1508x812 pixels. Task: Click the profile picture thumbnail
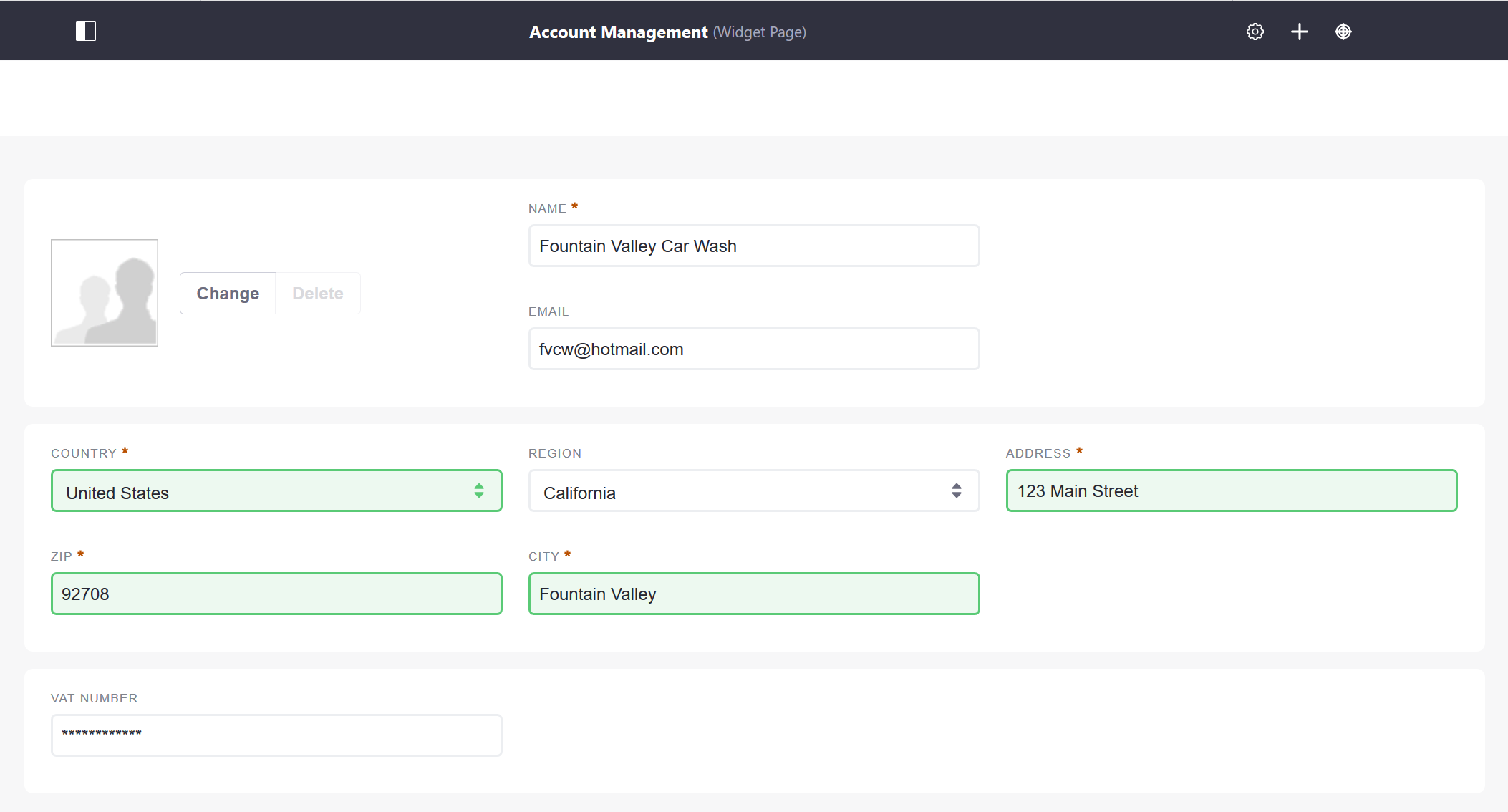[104, 293]
